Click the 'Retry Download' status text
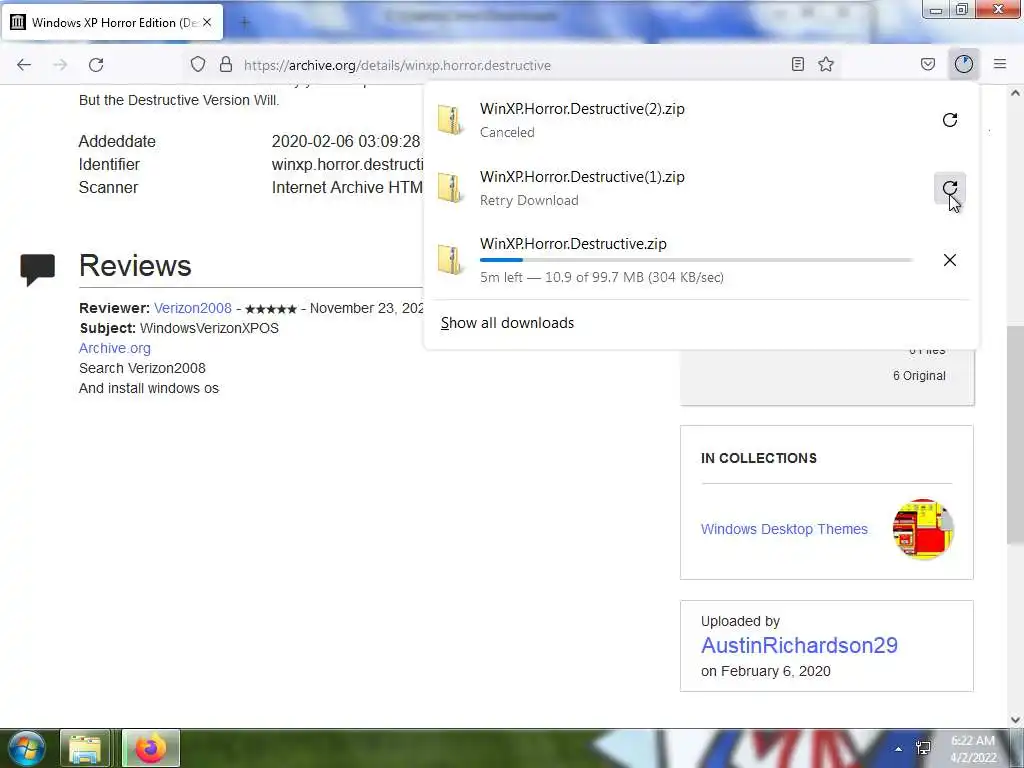Viewport: 1024px width, 768px height. pos(530,200)
